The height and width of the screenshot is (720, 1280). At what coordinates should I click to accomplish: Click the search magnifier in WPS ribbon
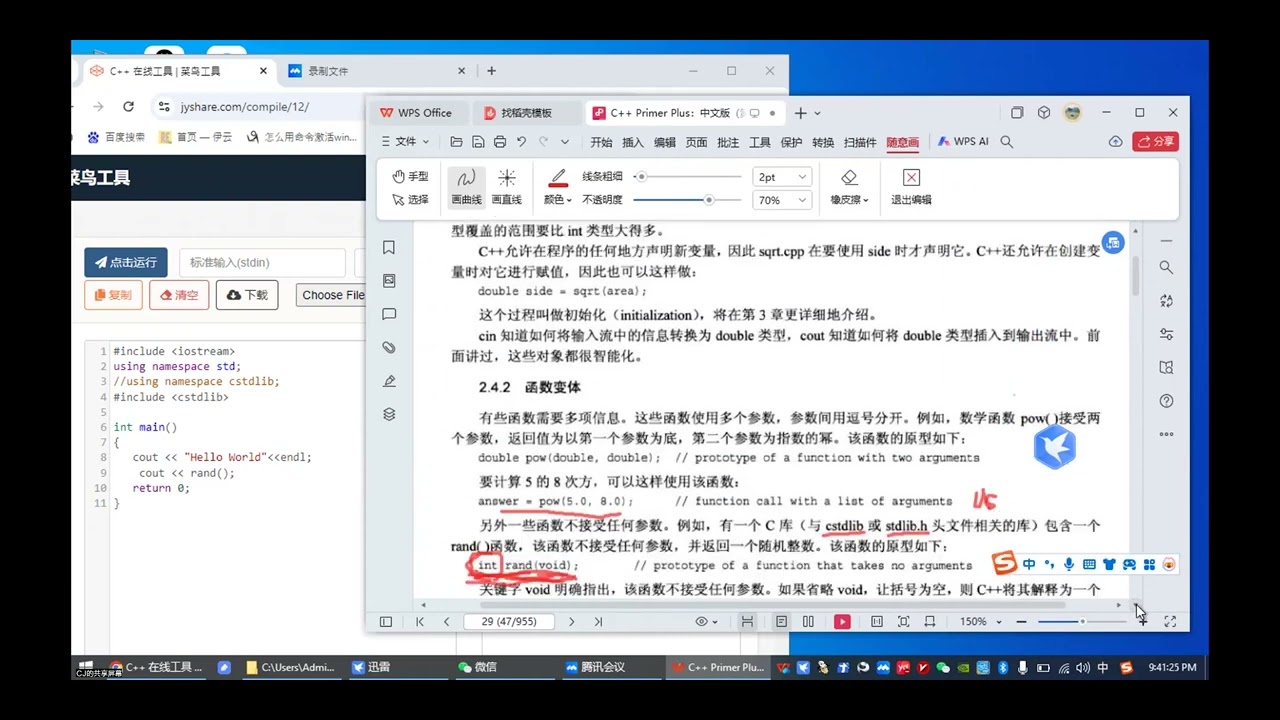(x=1007, y=142)
